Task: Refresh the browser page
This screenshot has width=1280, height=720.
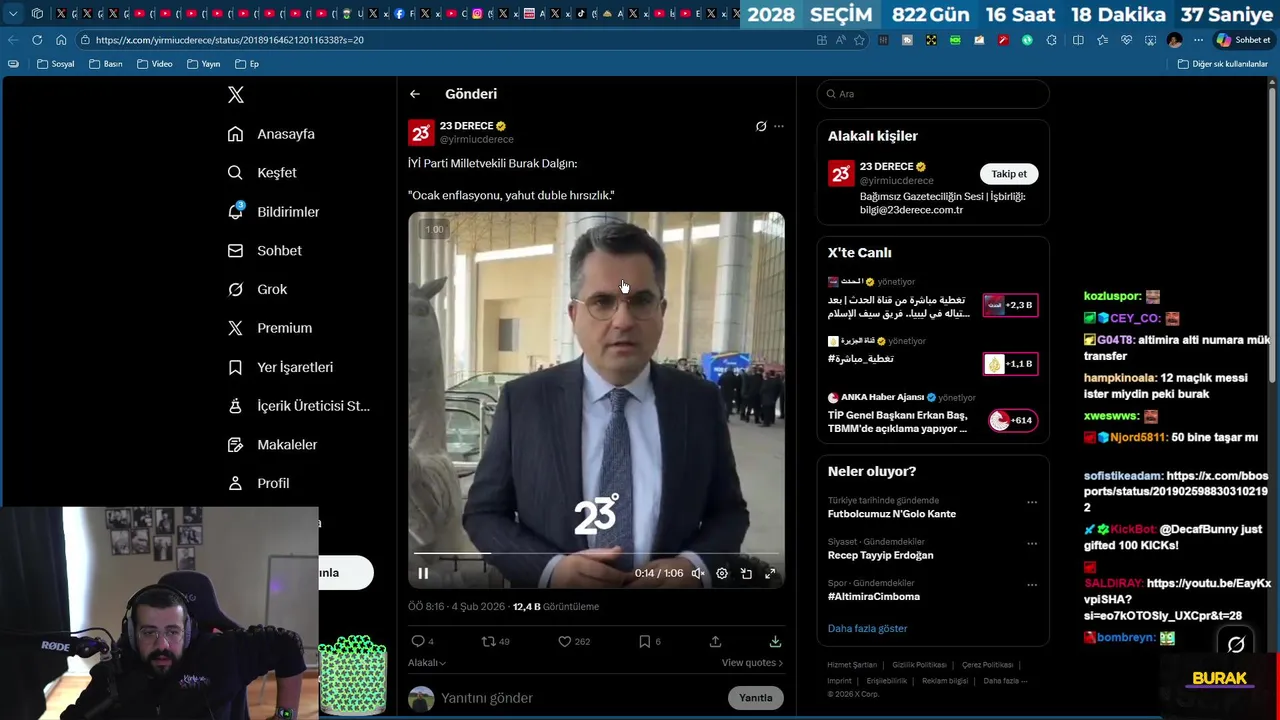Action: [37, 40]
